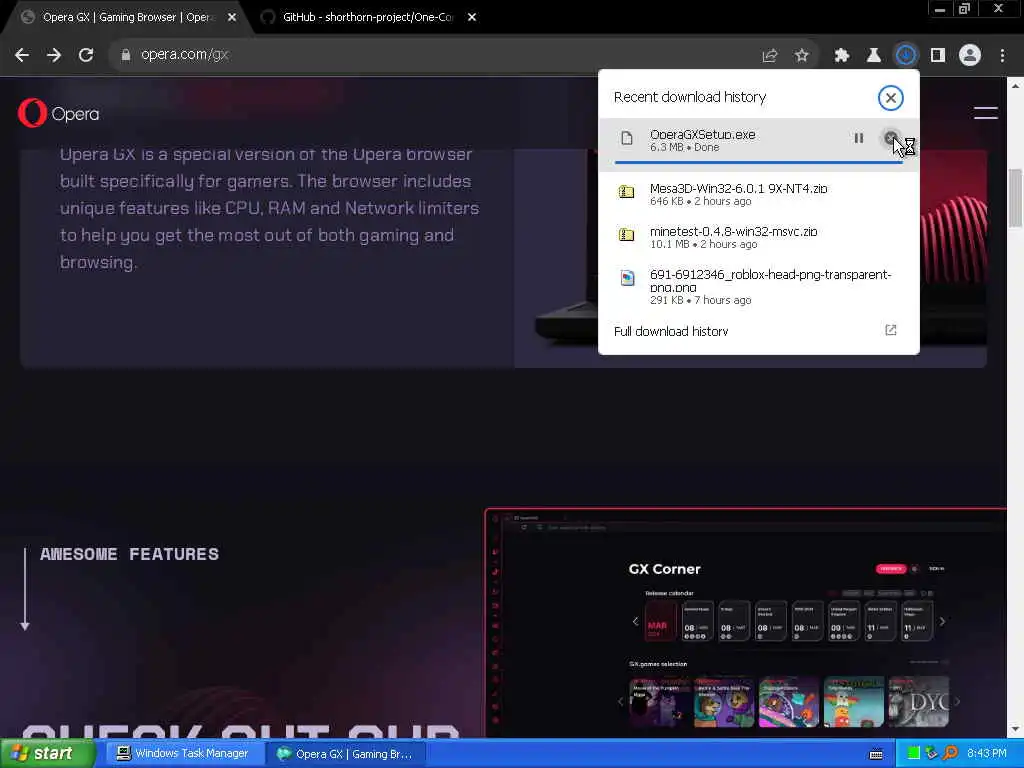Click the roblox png file icon

coord(627,278)
